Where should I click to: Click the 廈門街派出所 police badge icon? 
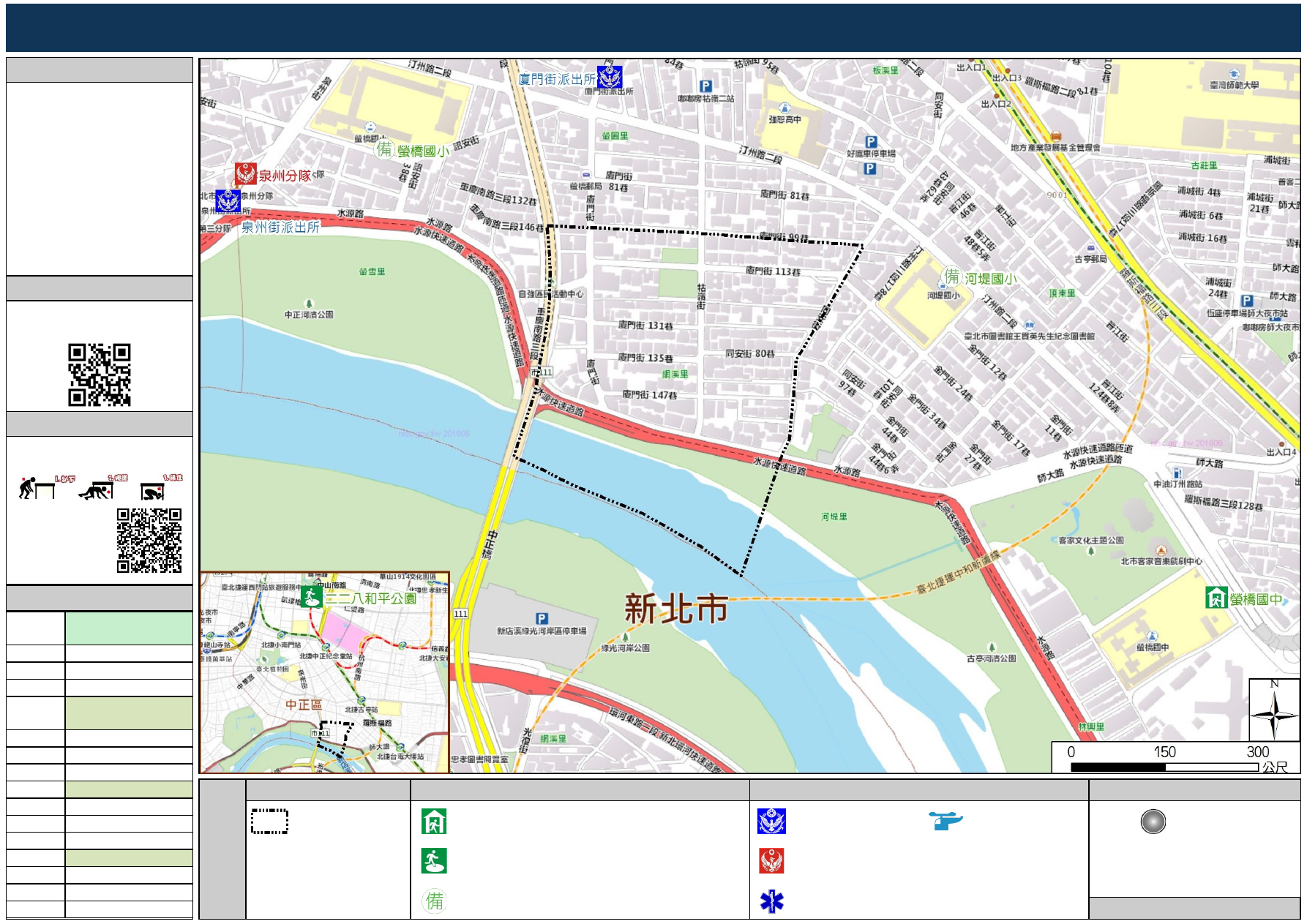point(610,77)
